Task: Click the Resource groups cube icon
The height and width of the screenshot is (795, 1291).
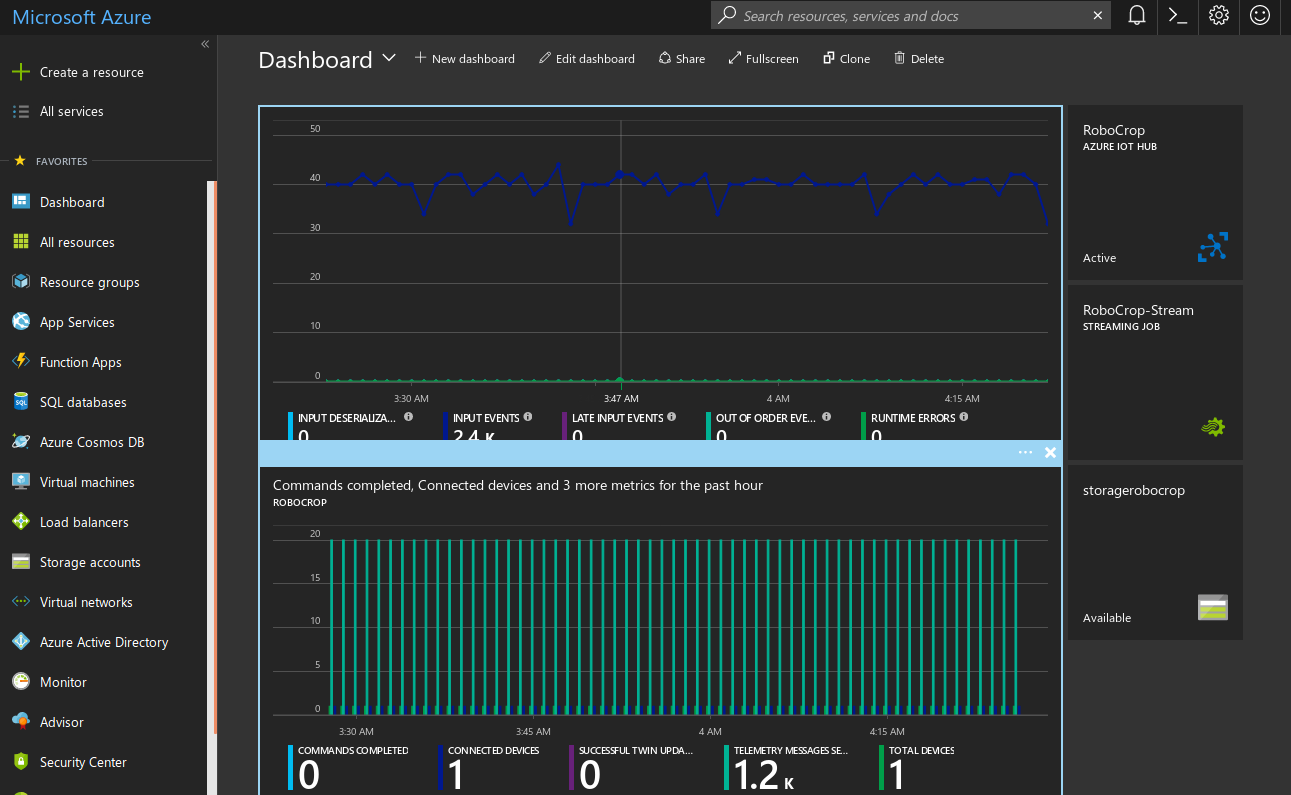Action: point(21,281)
